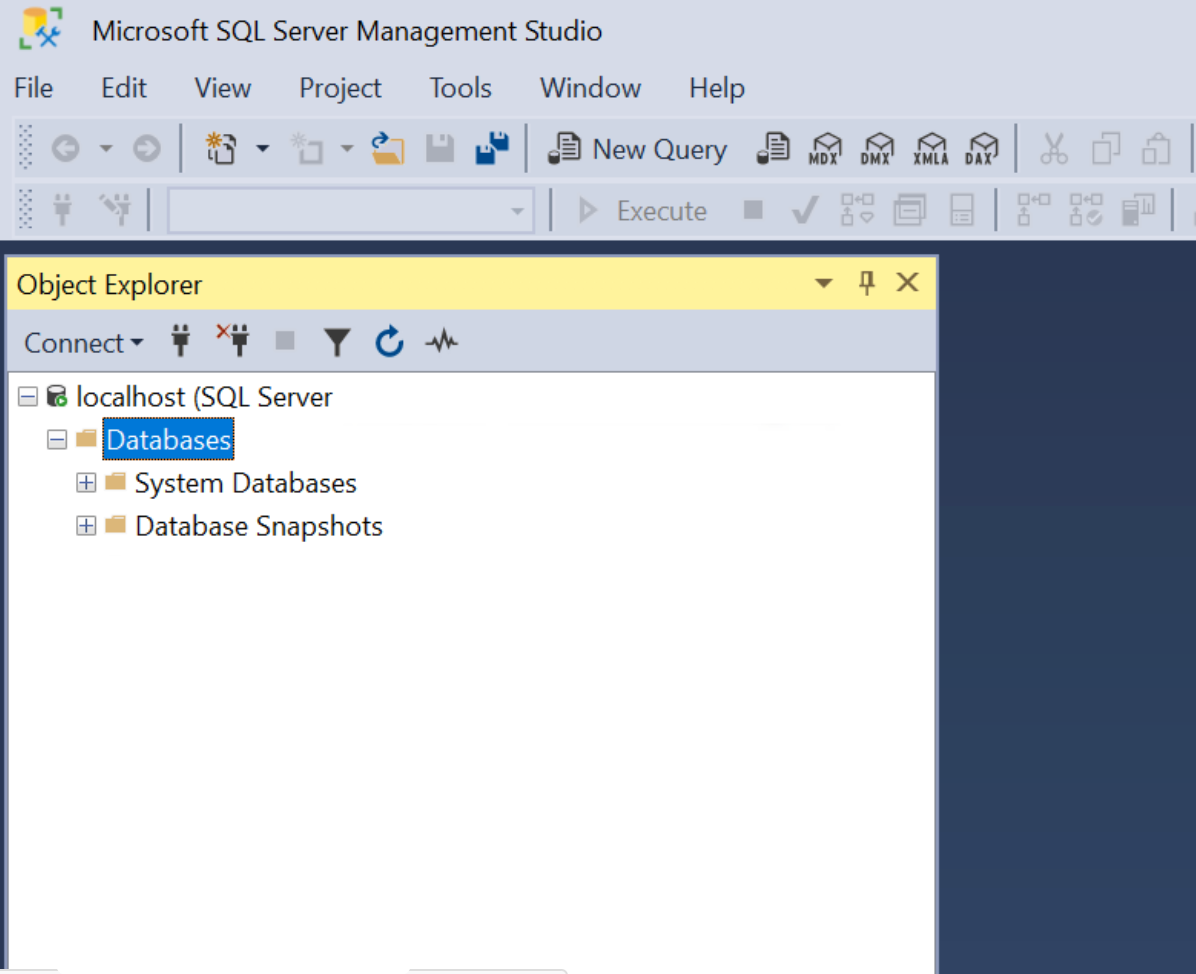The image size is (1196, 974).
Task: Click the Parse checkmark icon
Action: point(805,209)
